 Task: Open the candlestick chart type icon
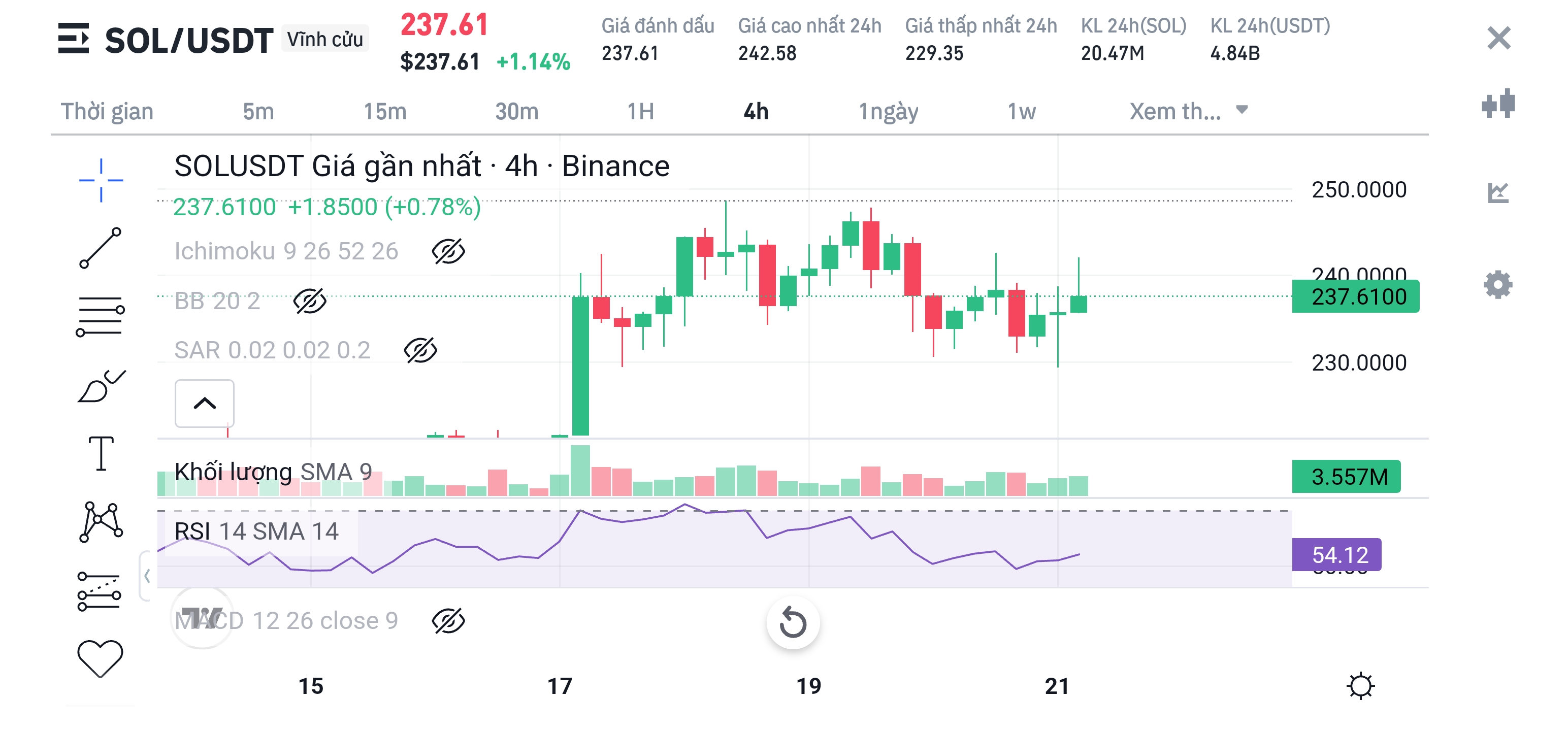[x=1497, y=104]
